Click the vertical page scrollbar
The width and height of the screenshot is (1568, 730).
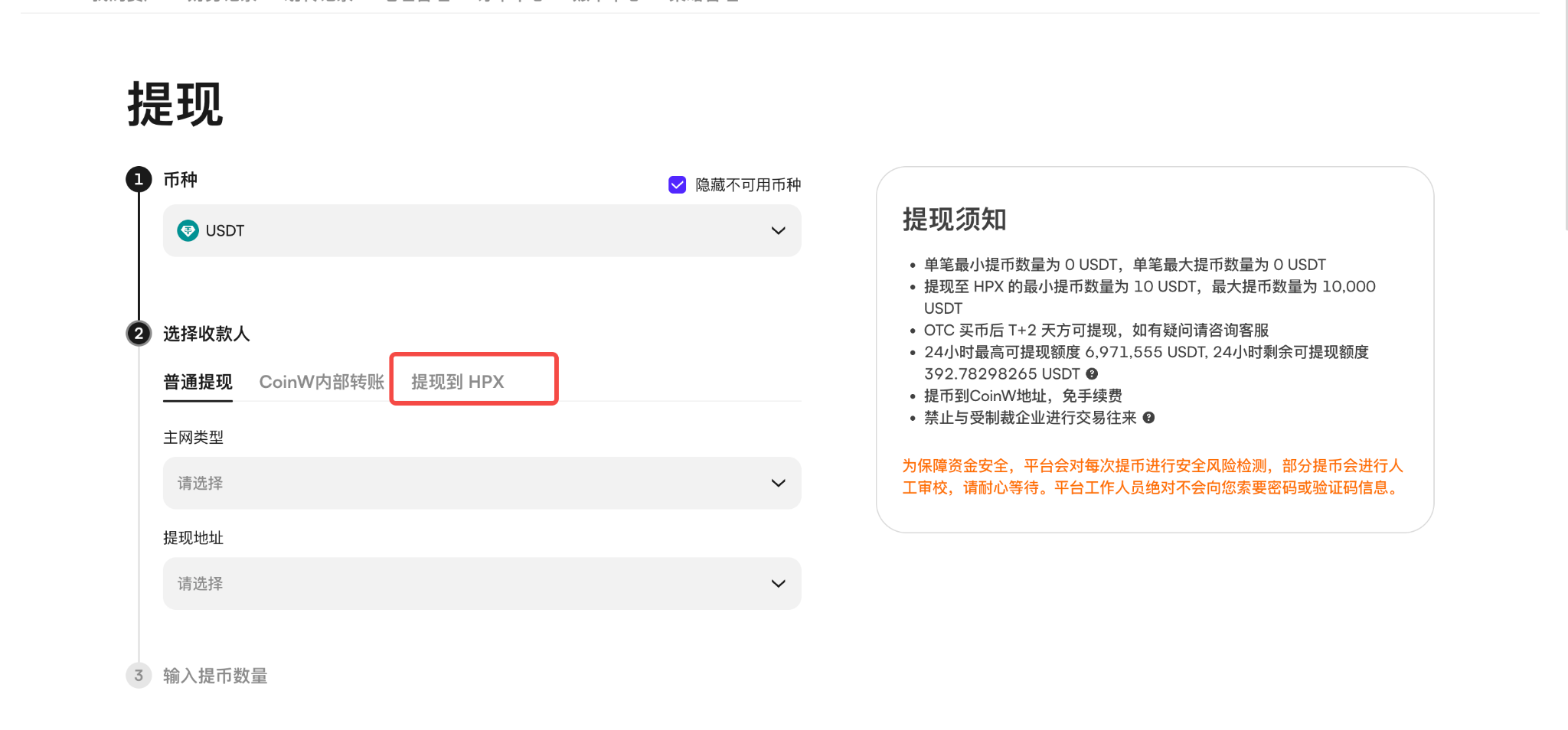pyautogui.click(x=1565, y=115)
